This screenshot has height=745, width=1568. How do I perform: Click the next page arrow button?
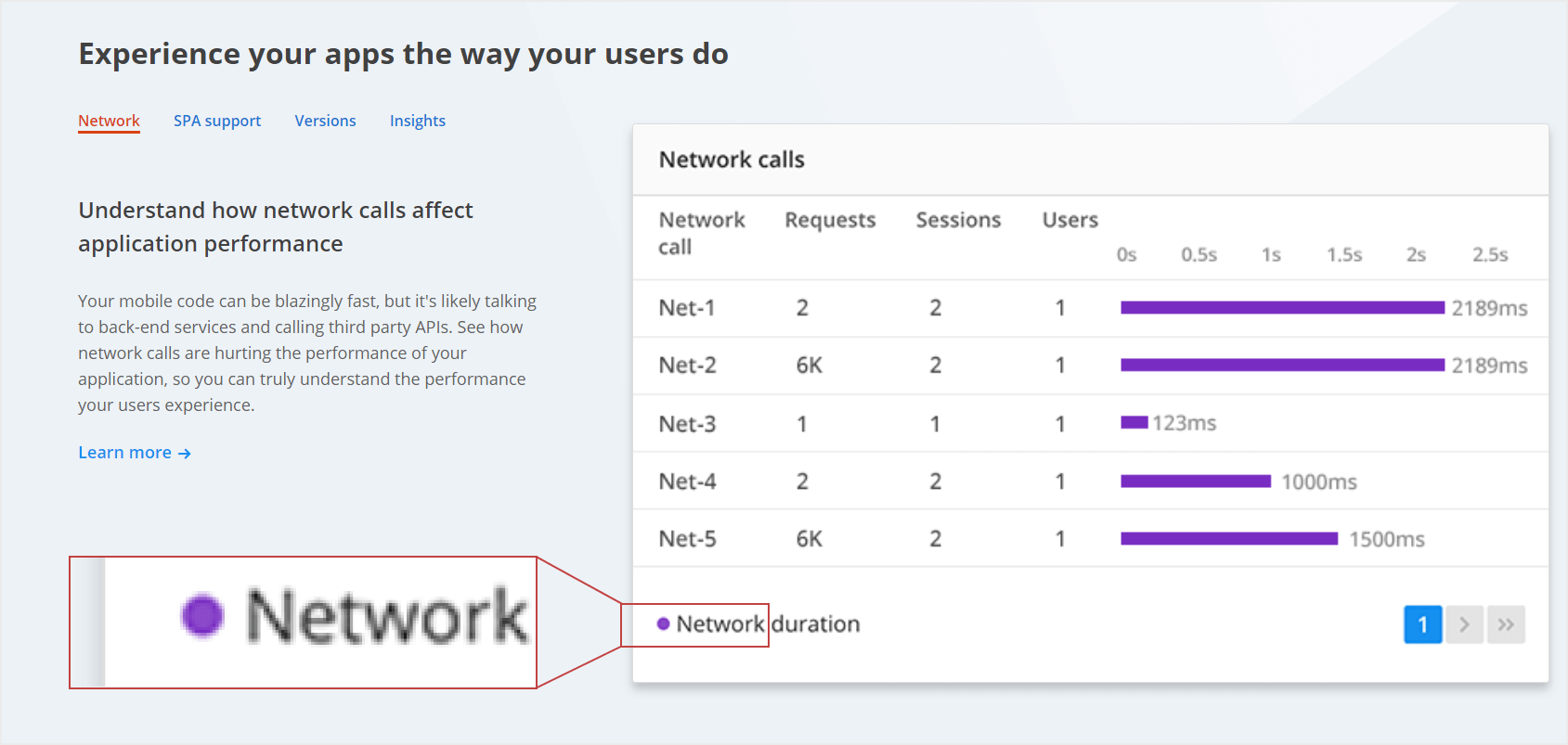click(x=1464, y=624)
